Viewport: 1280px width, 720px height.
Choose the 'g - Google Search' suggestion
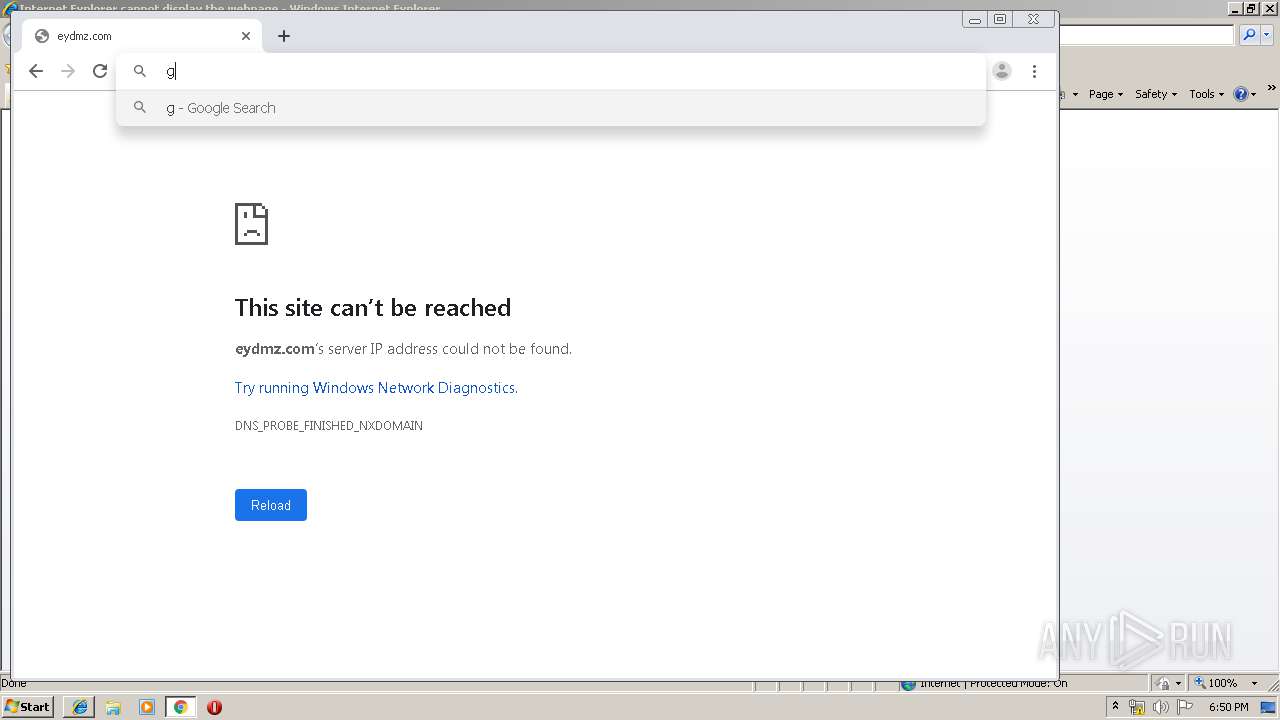[x=551, y=108]
